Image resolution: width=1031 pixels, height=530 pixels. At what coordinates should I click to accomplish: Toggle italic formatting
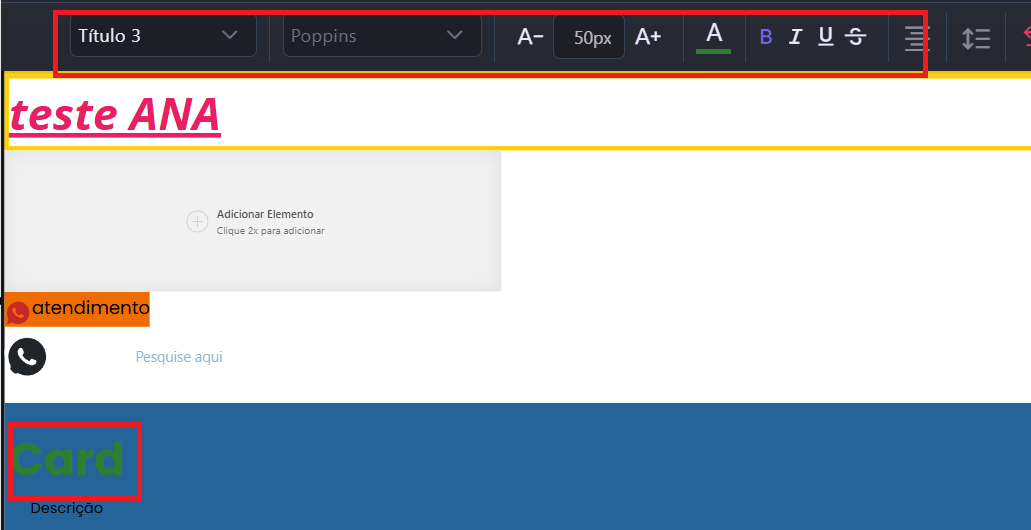coord(795,37)
